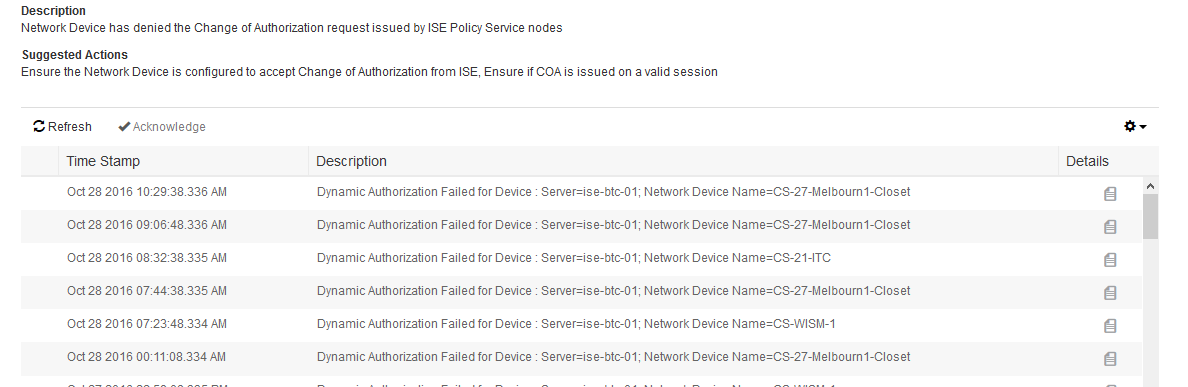Click the scrollbar up arrow
The image size is (1188, 387).
tap(1150, 186)
